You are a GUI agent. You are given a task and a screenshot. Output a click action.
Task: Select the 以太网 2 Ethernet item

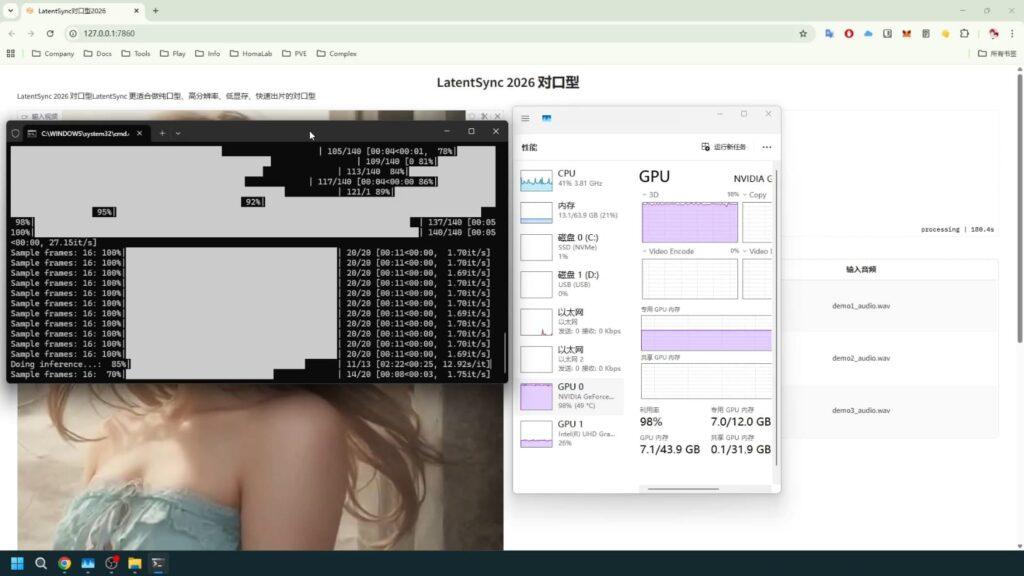point(571,359)
